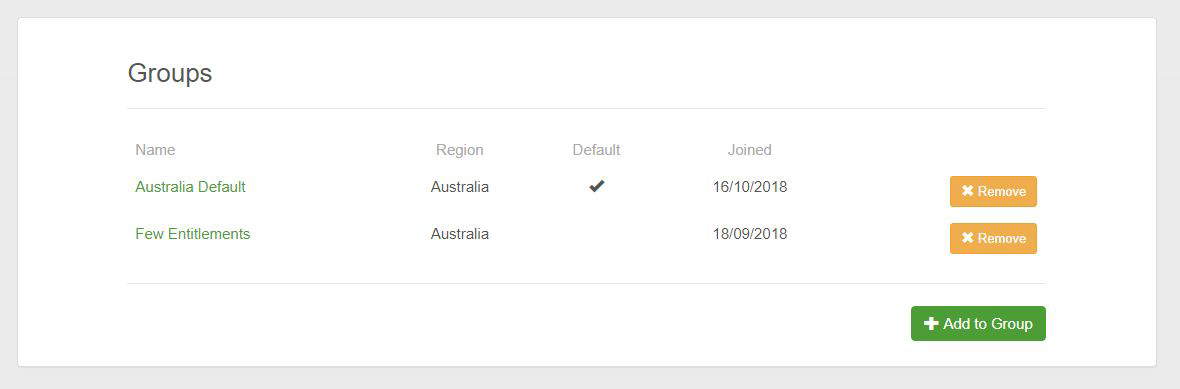The height and width of the screenshot is (389, 1180).
Task: Click the plus icon on Add to Group
Action: [x=931, y=324]
